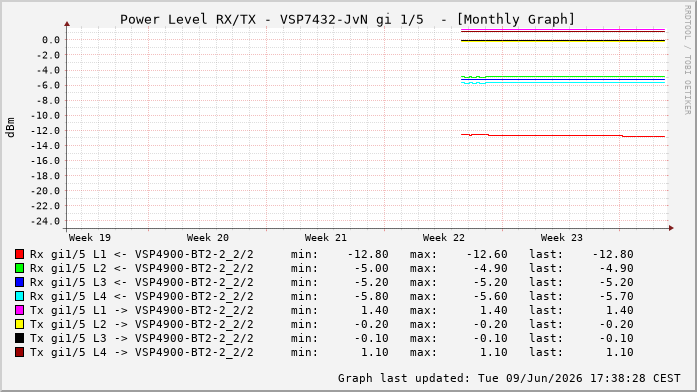Click the Week 20 axis label

point(208,238)
